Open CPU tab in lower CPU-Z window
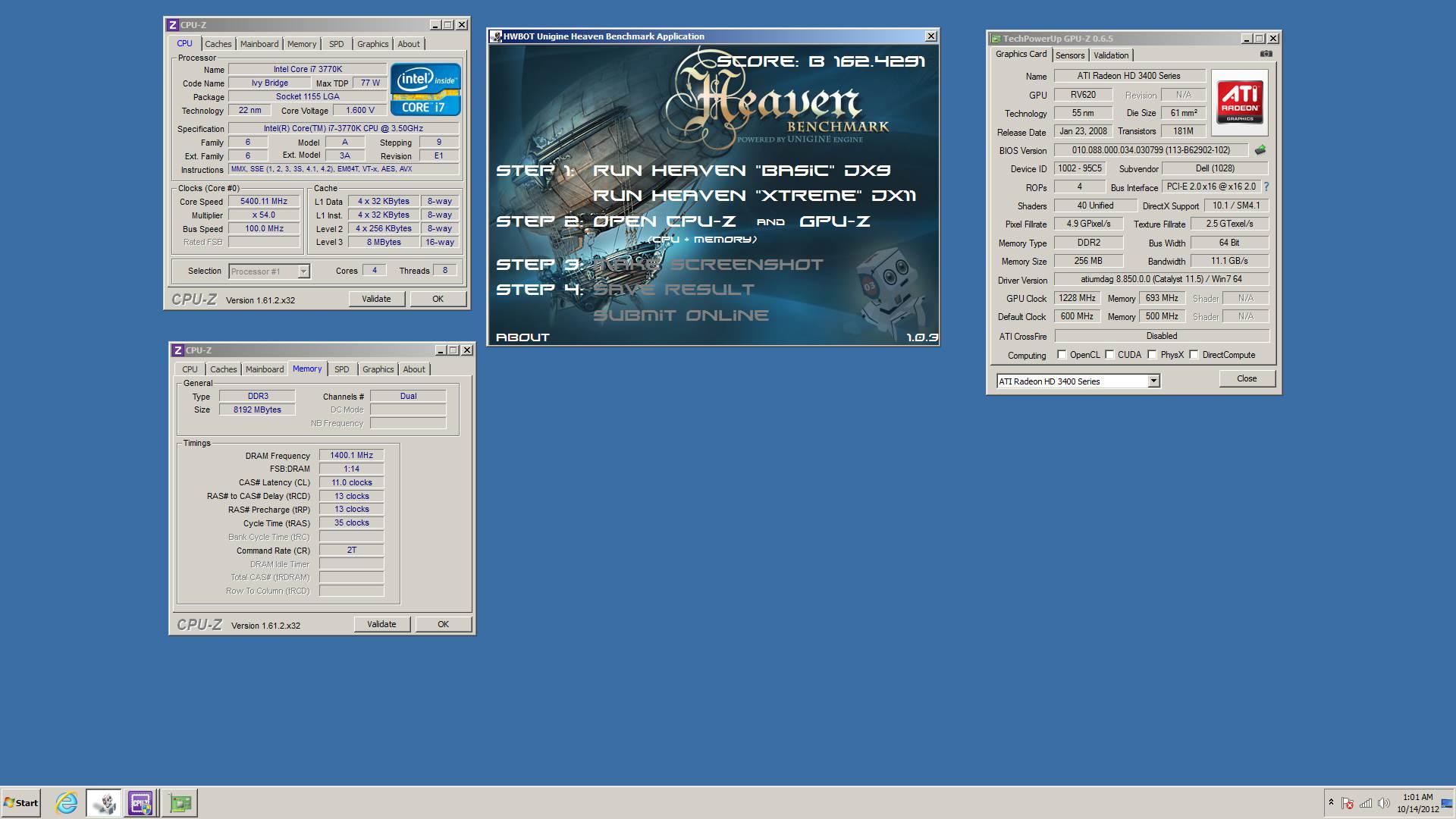 click(x=190, y=369)
